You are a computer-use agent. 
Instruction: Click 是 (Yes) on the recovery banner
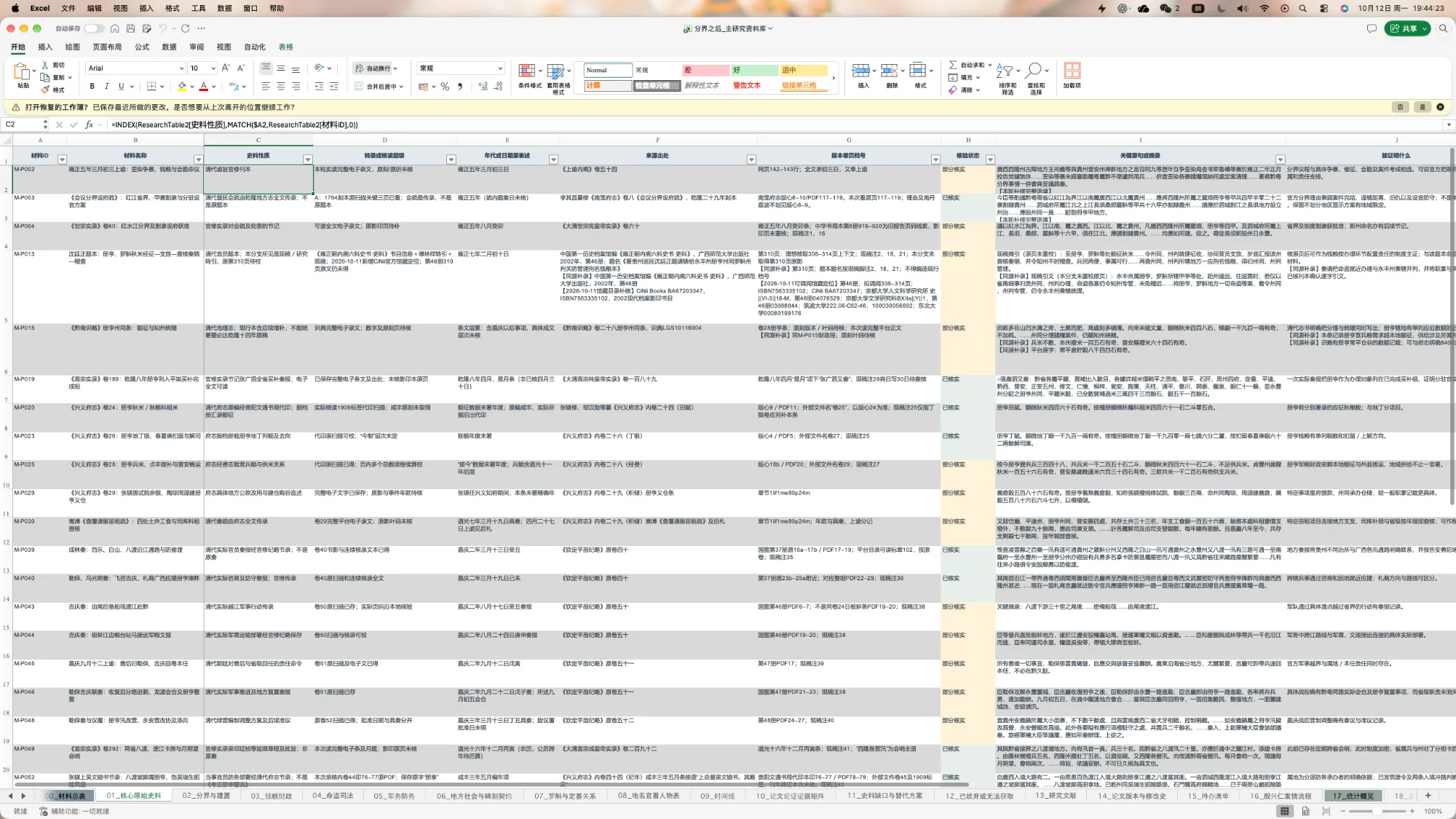1422,107
